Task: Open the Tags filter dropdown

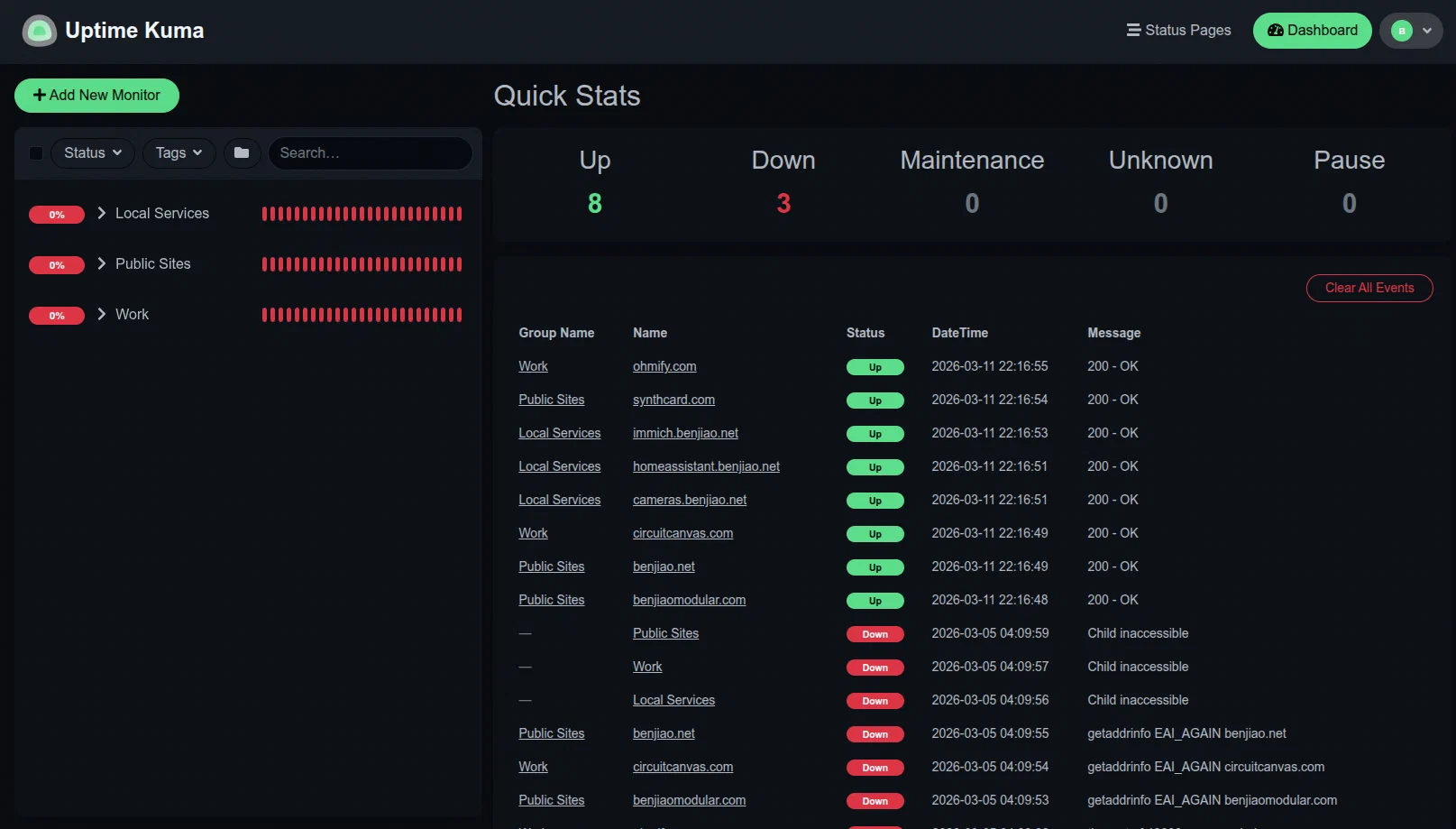Action: click(178, 152)
